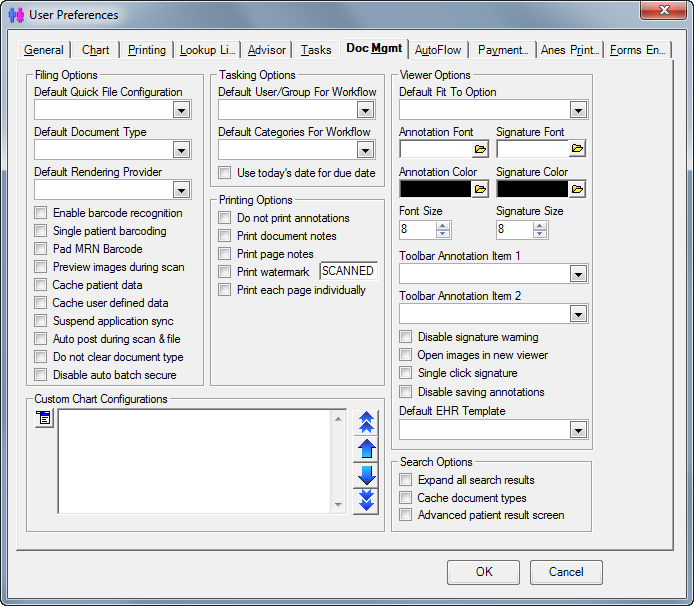Click the User Preferences title bar icon
Viewport: 694px width, 606px height.
click(x=16, y=15)
